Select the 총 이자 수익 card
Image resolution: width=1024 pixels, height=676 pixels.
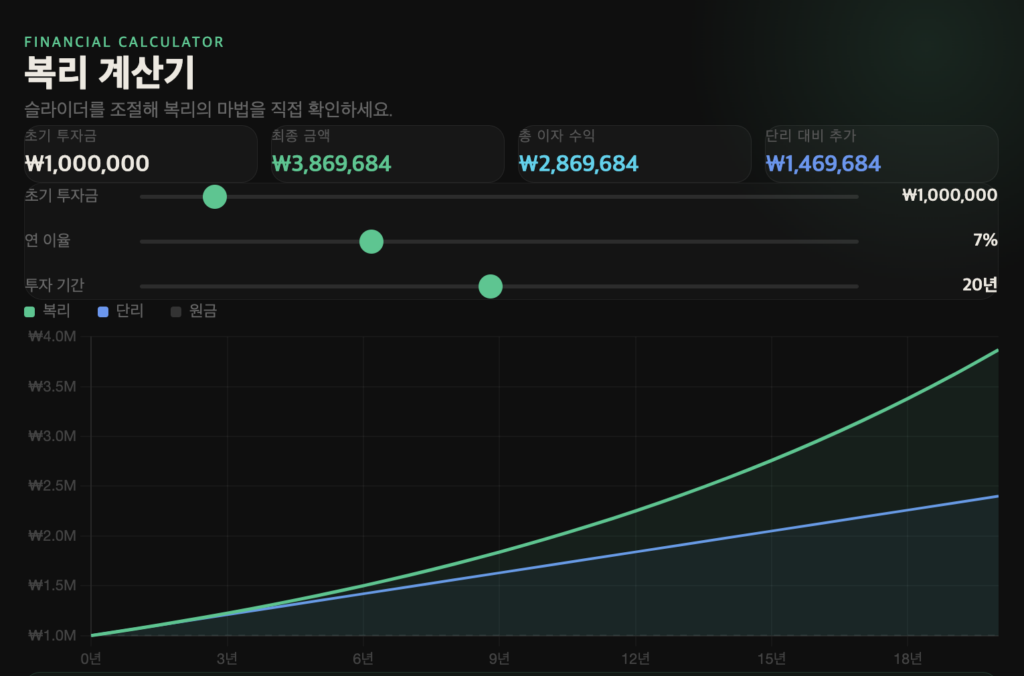(634, 154)
